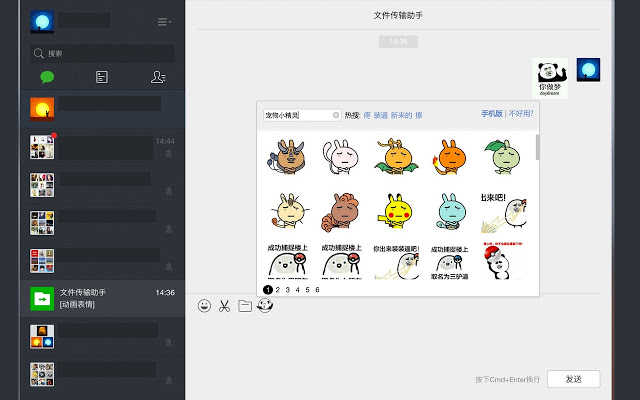Go to sticker results page 6
640x400 pixels.
click(317, 290)
